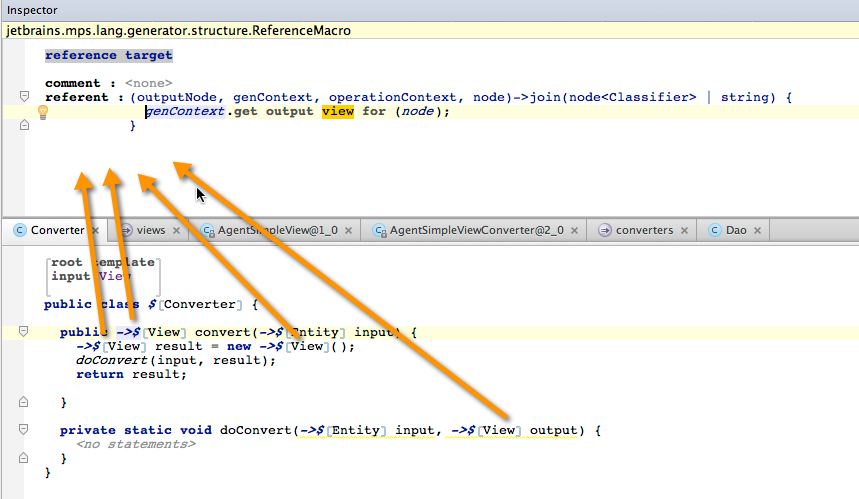Collapse the convert method fold marker

coord(23,332)
